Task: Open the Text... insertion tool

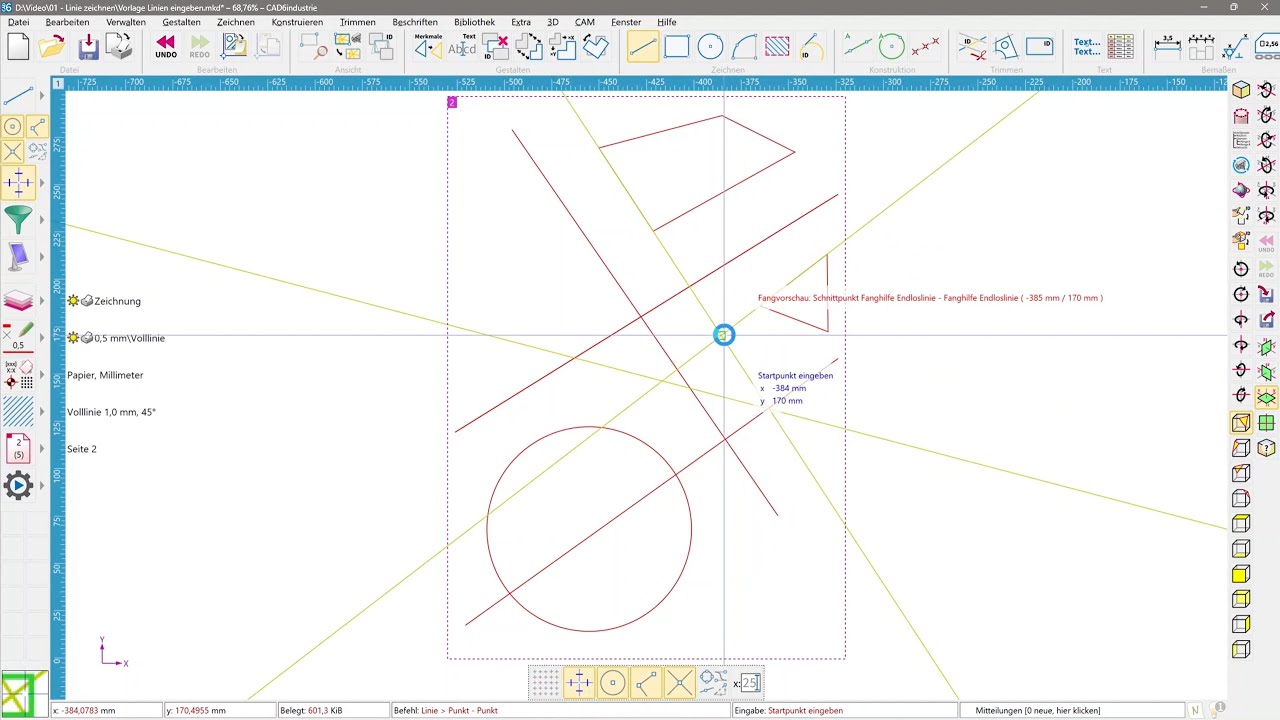Action: pyautogui.click(x=1087, y=46)
